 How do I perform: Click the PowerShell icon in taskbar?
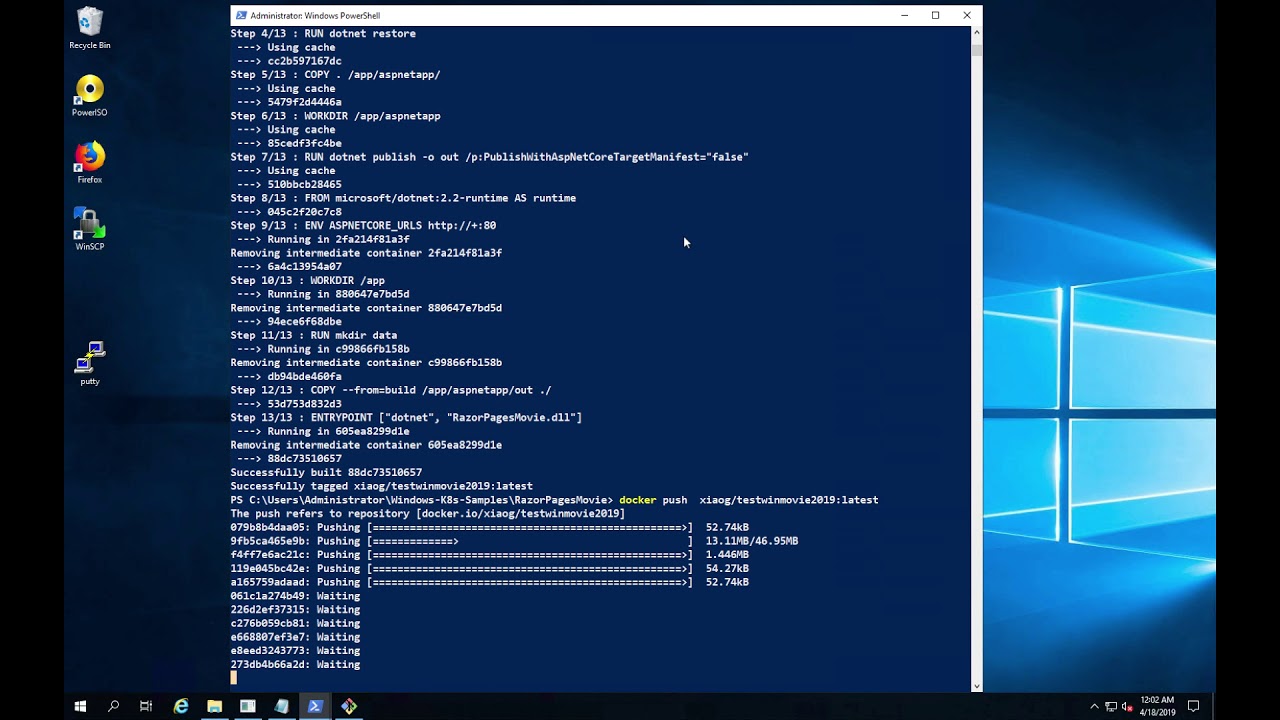(x=315, y=706)
